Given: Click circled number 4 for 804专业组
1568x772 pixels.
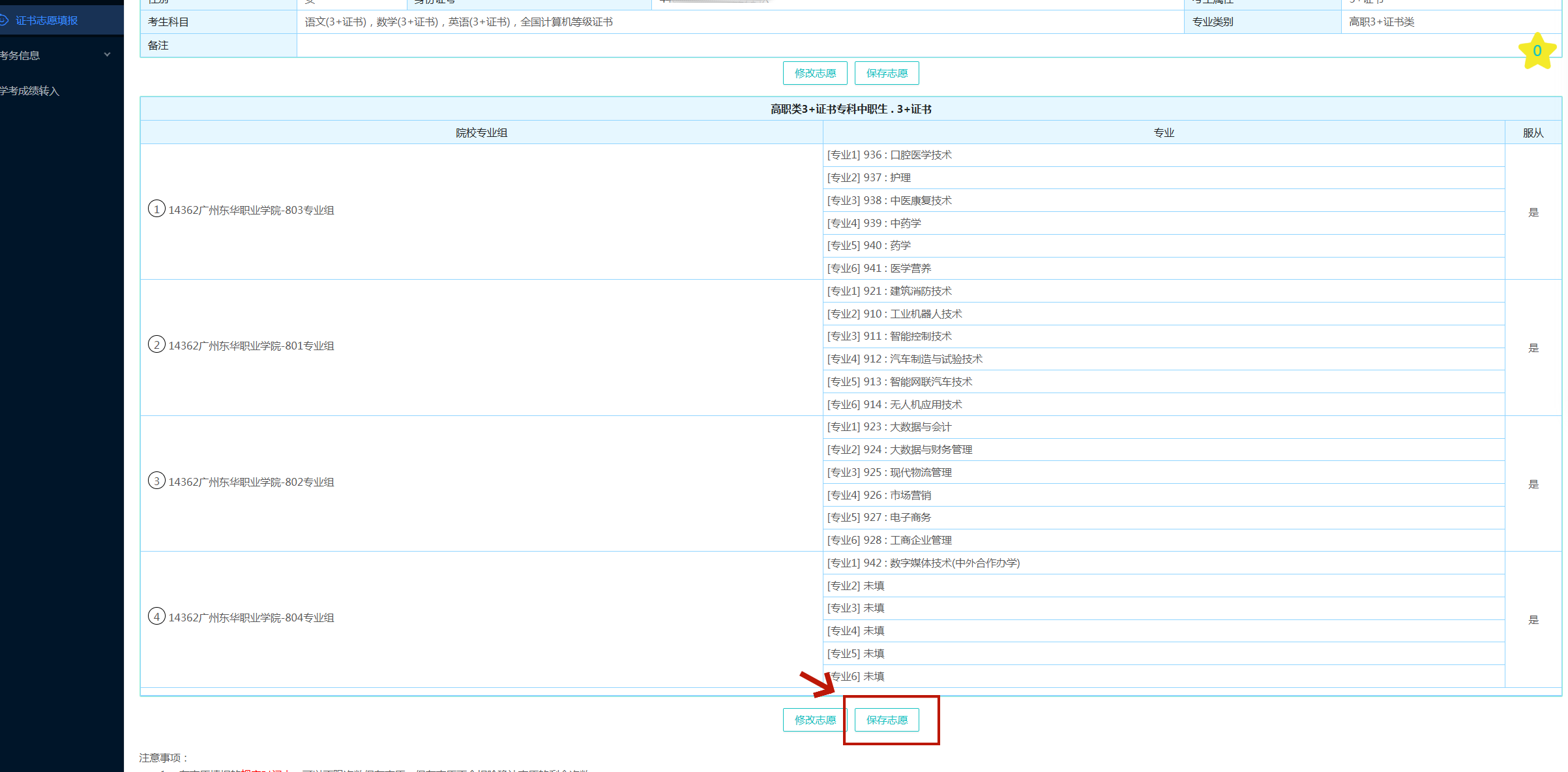Looking at the screenshot, I should [x=156, y=617].
